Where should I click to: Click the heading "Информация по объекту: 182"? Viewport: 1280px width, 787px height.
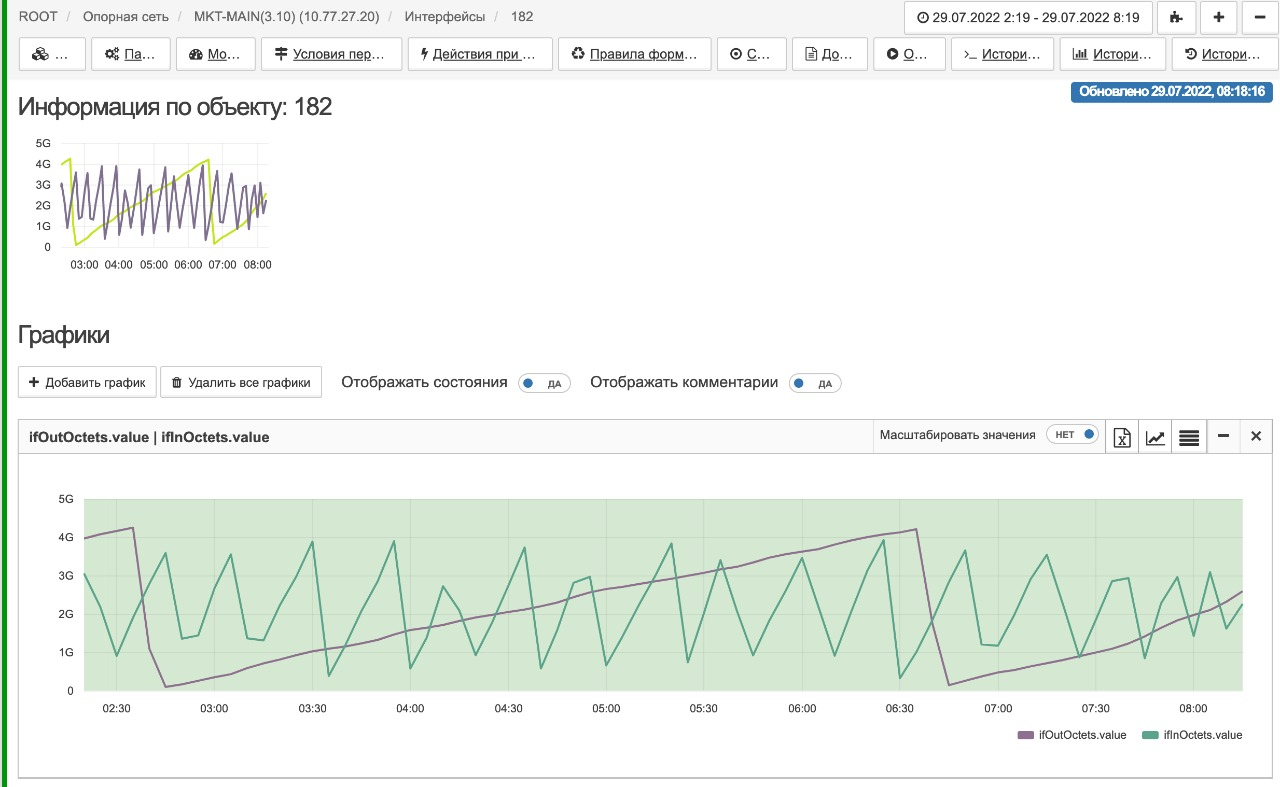(x=175, y=107)
